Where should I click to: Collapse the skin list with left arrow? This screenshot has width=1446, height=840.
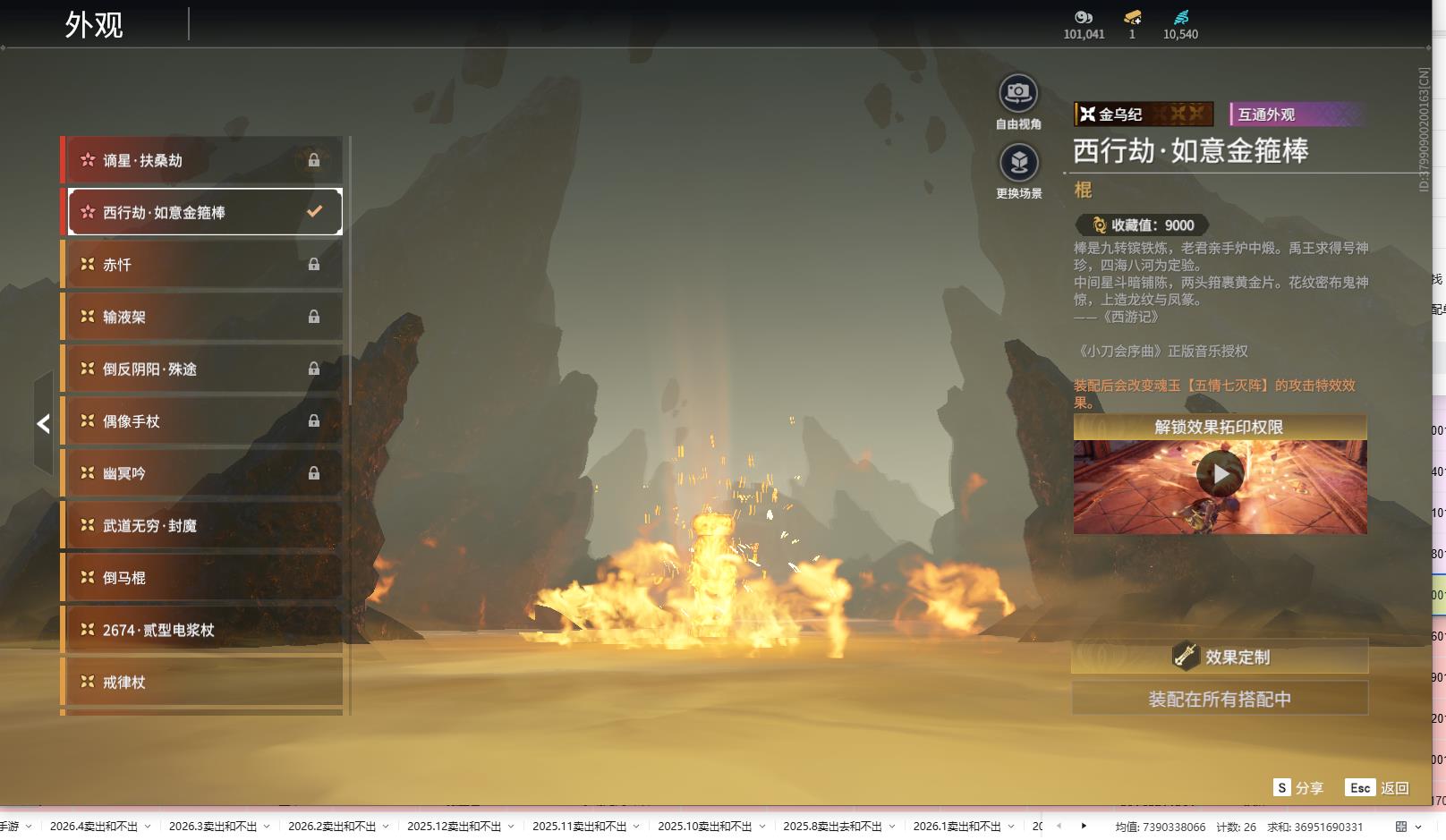point(43,424)
